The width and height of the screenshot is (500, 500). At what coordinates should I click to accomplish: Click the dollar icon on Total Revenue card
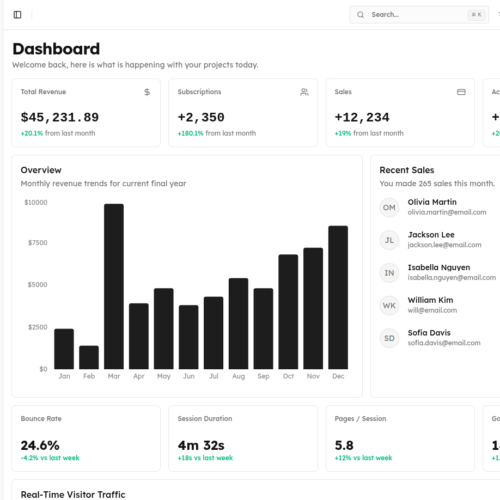pos(147,92)
